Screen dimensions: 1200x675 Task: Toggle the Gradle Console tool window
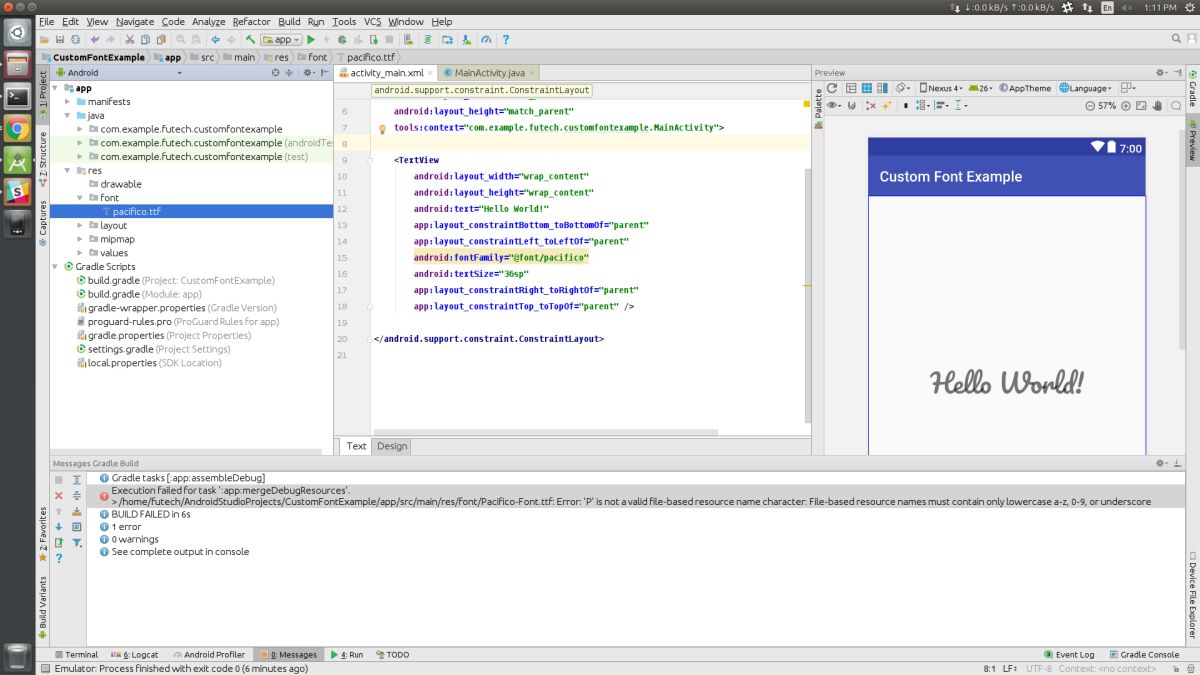pos(1143,655)
